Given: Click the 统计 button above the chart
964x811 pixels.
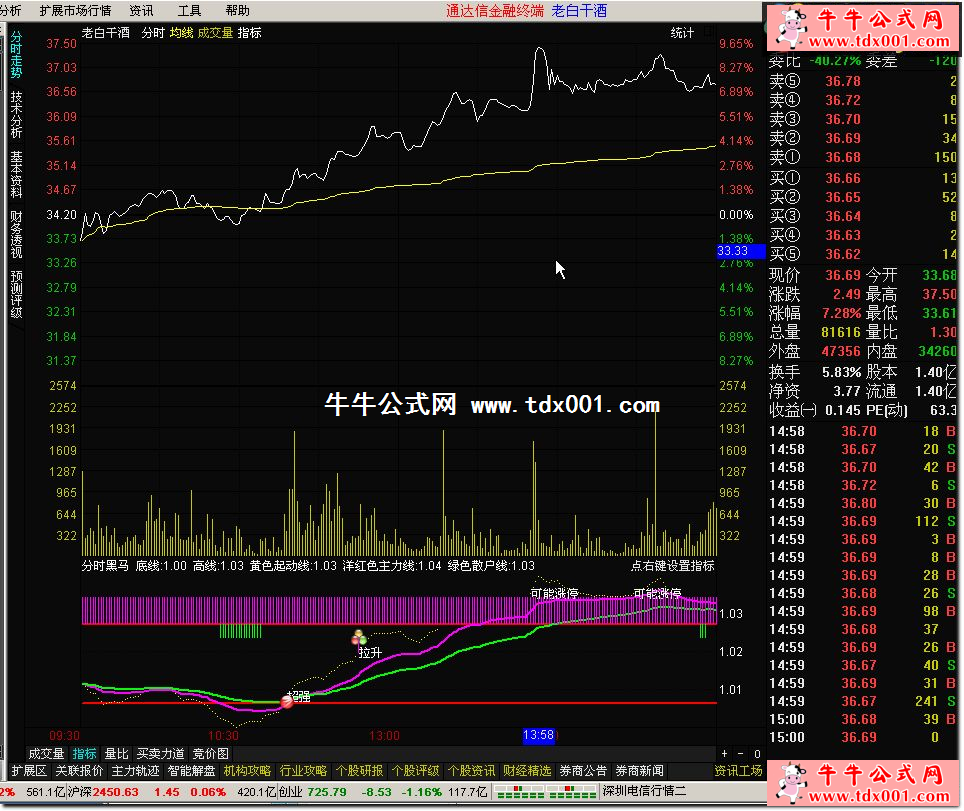Looking at the screenshot, I should (682, 33).
